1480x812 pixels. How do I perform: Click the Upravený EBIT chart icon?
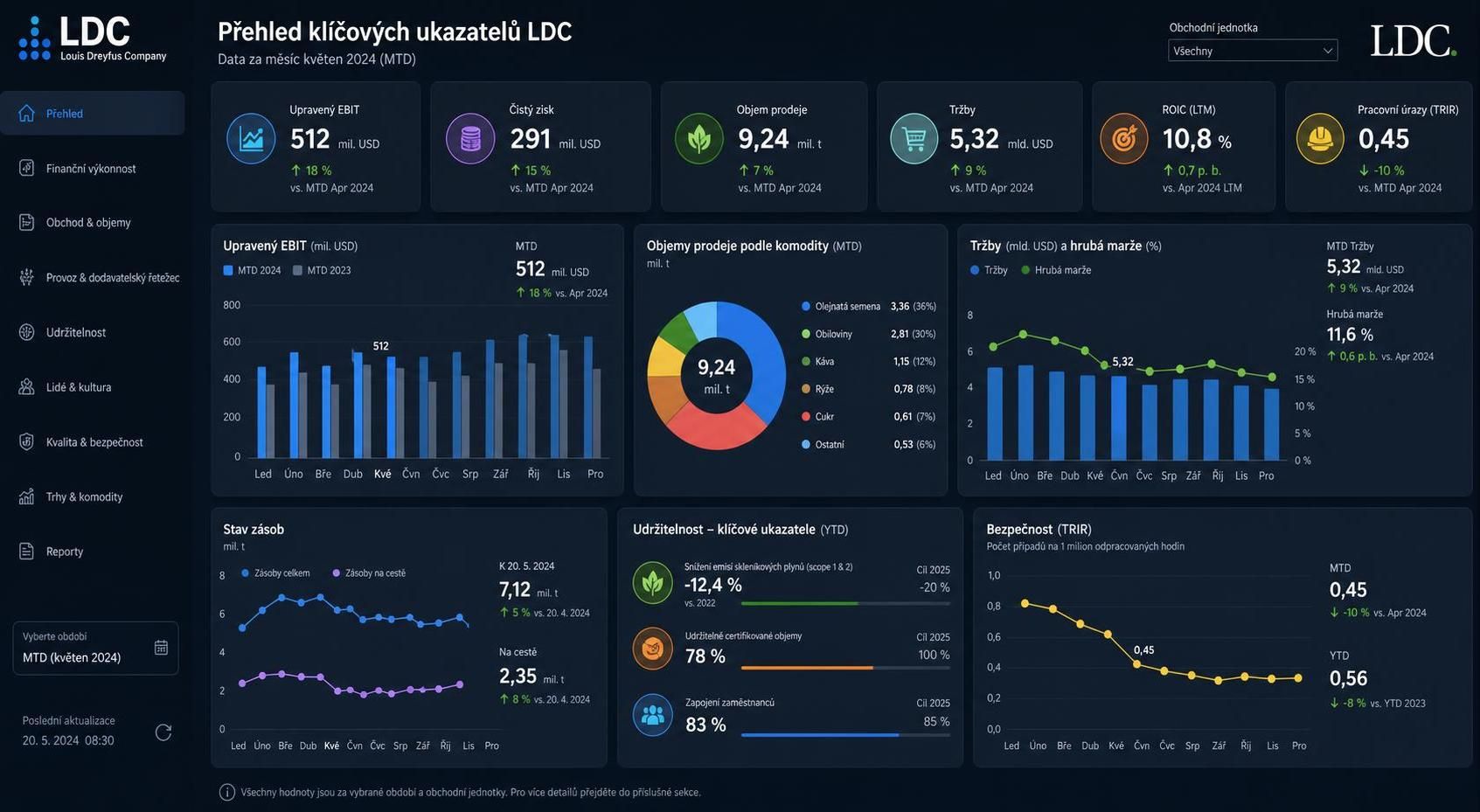tap(251, 139)
